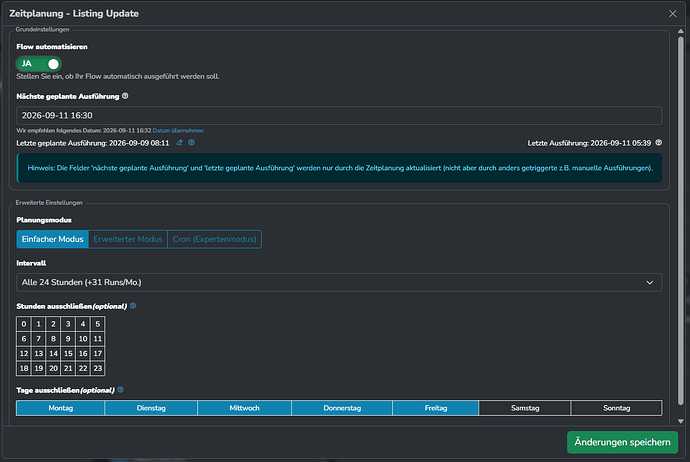Click the Datum übernehmen link
690x462 pixels.
178,131
